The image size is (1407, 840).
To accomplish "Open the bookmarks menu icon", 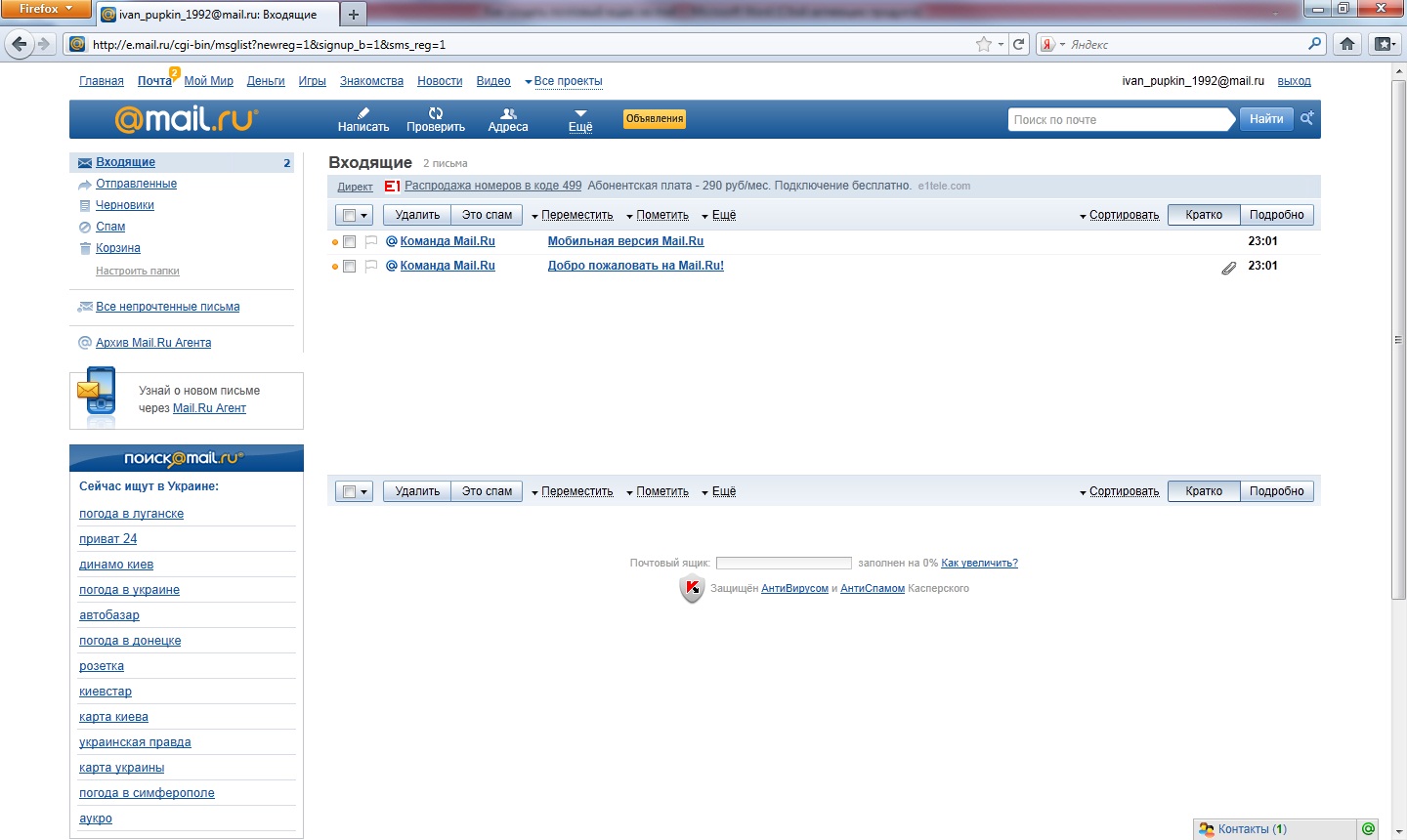I will point(1384,44).
